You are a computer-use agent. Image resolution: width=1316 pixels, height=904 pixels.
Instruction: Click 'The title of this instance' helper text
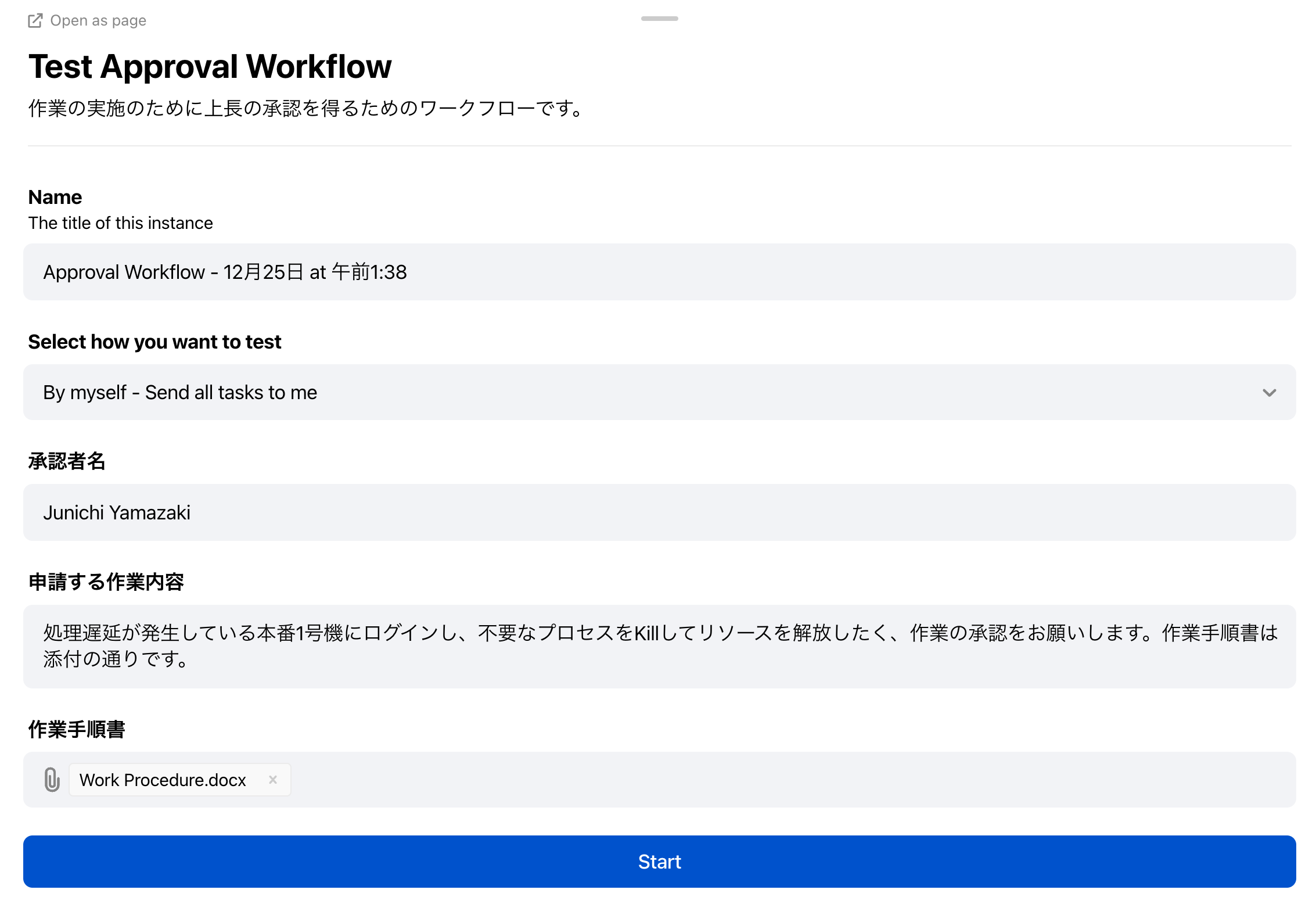(x=120, y=223)
